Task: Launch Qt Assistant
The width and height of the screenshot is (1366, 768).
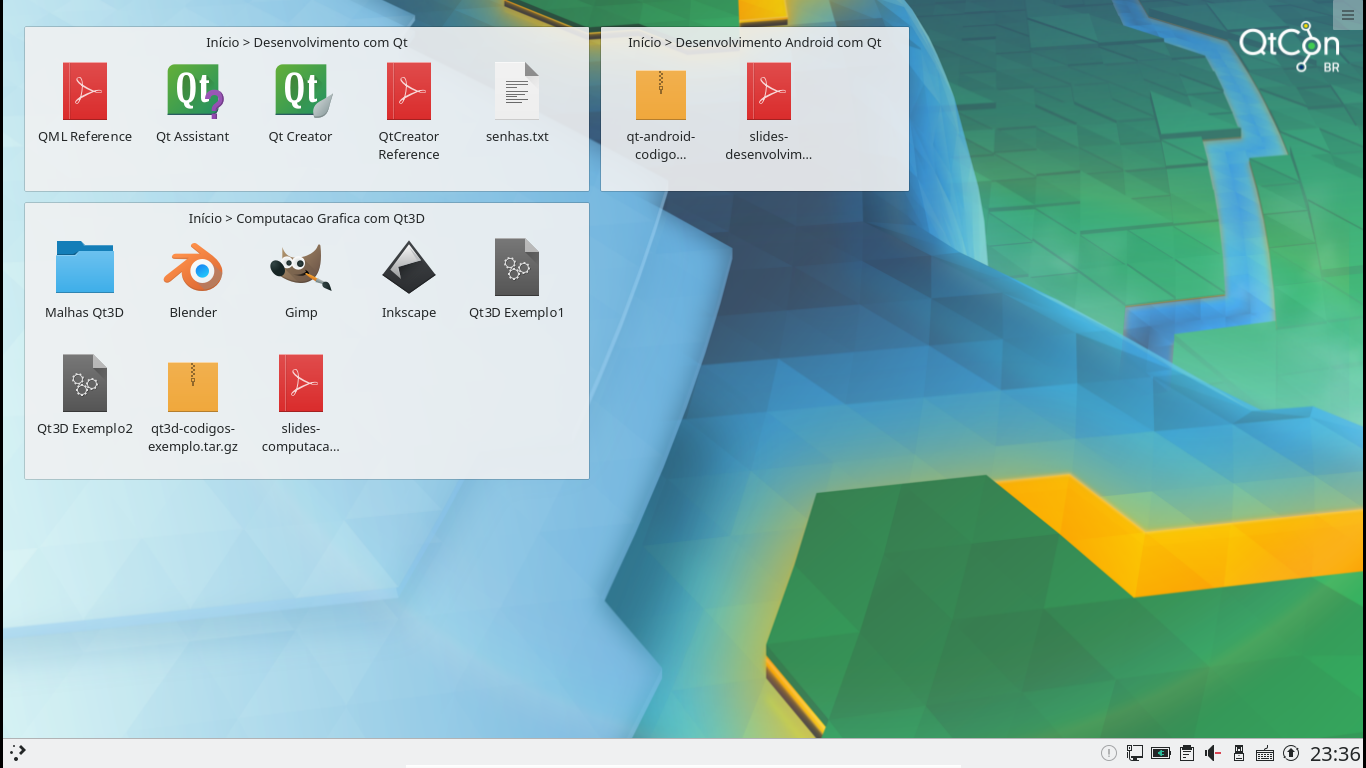Action: pos(192,91)
